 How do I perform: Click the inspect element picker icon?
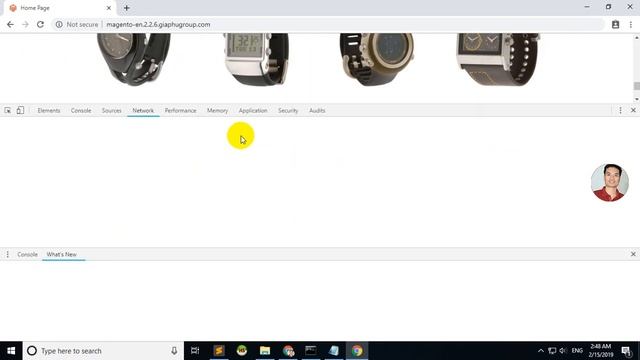tap(7, 110)
